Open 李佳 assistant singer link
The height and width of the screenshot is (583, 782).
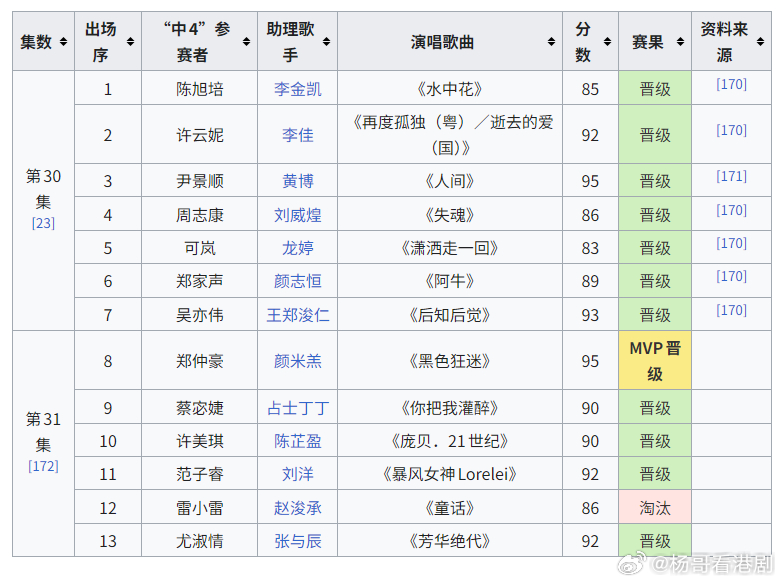pos(298,135)
